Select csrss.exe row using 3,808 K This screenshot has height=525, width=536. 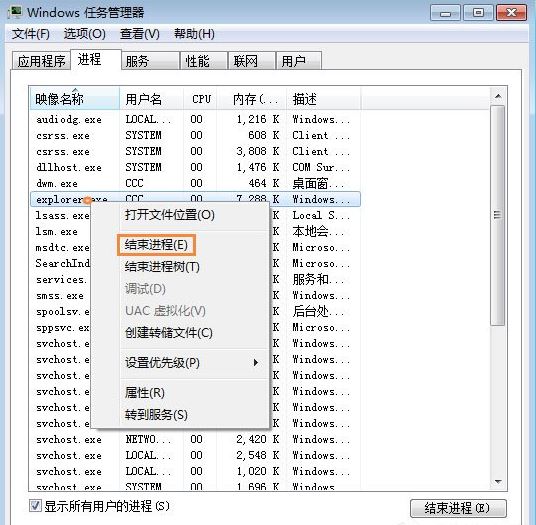pos(195,151)
